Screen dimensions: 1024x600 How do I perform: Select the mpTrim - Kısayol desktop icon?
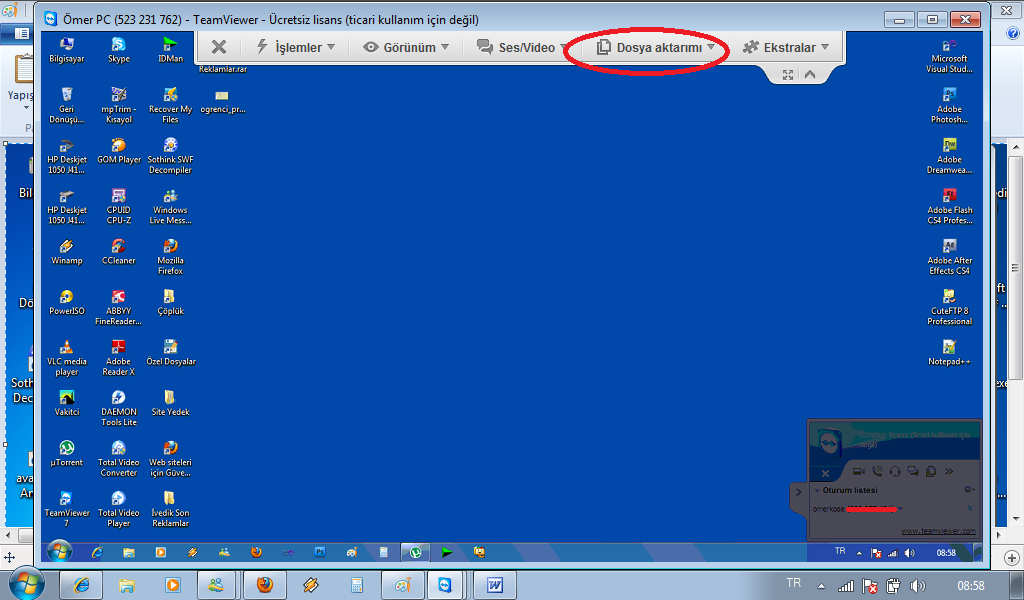119,105
